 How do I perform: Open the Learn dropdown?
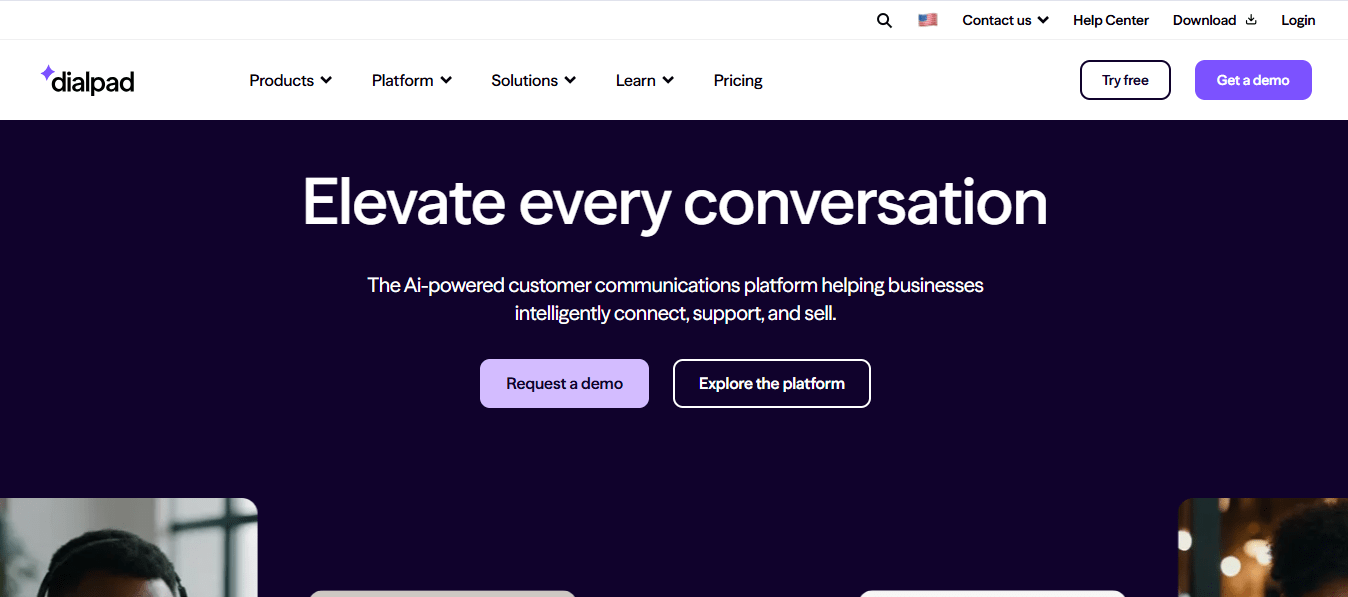coord(645,80)
